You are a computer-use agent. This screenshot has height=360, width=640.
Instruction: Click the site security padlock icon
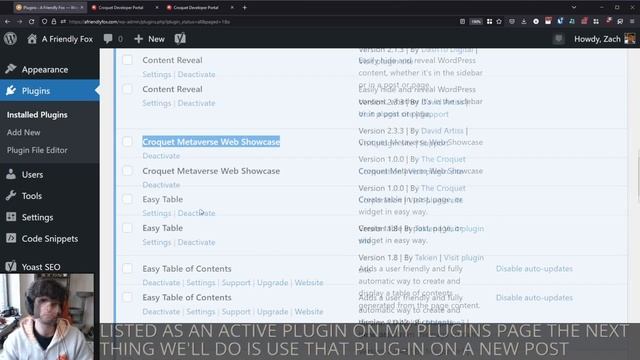[x=53, y=22]
